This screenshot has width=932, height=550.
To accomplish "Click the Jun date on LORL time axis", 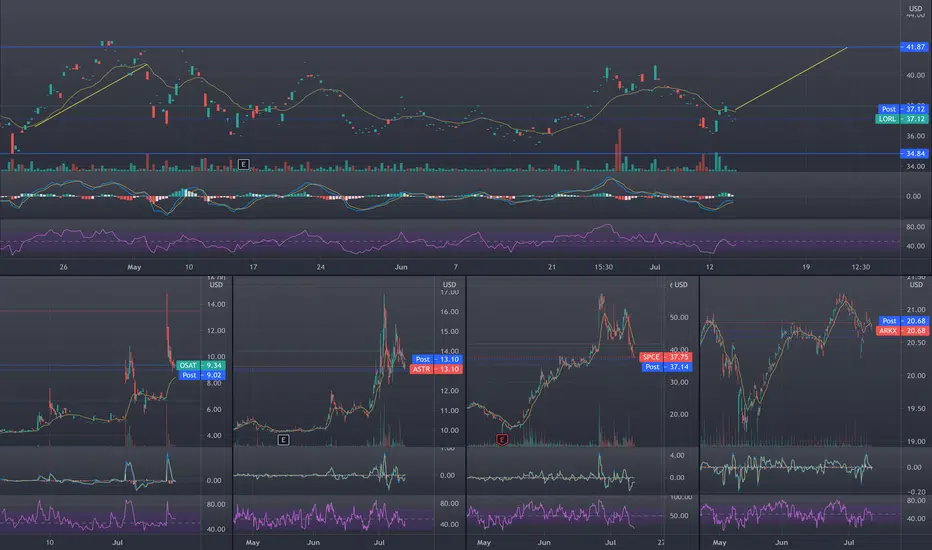I will (x=401, y=267).
